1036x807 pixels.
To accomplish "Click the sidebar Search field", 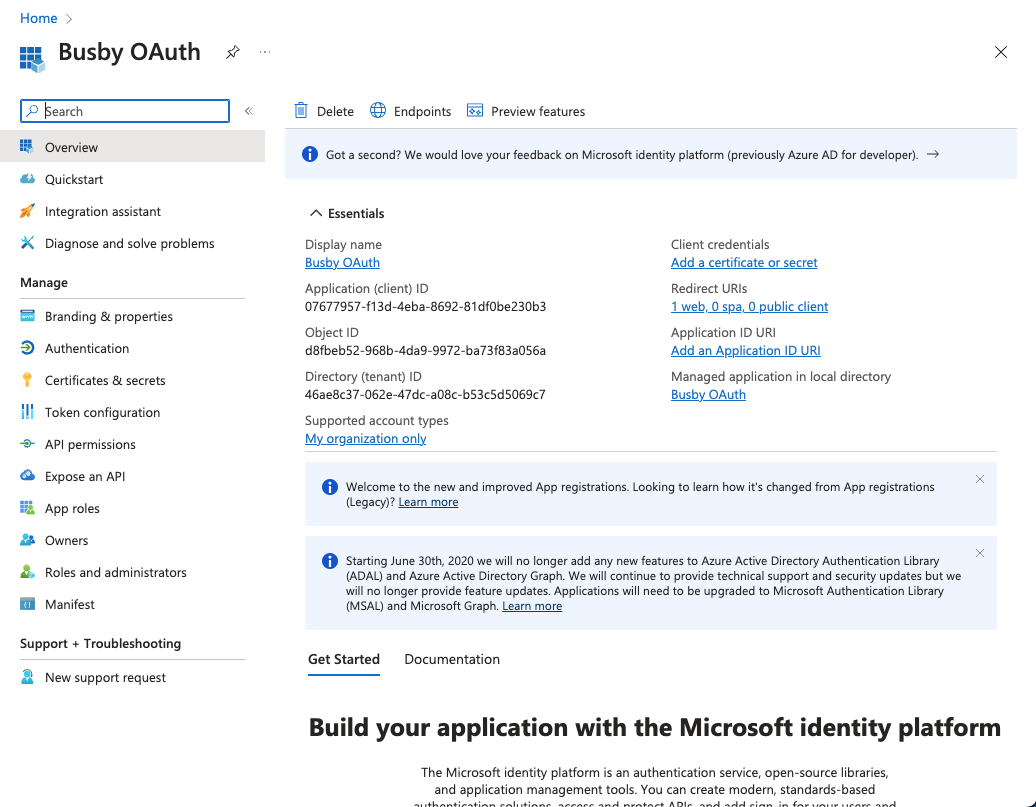I will coord(125,111).
